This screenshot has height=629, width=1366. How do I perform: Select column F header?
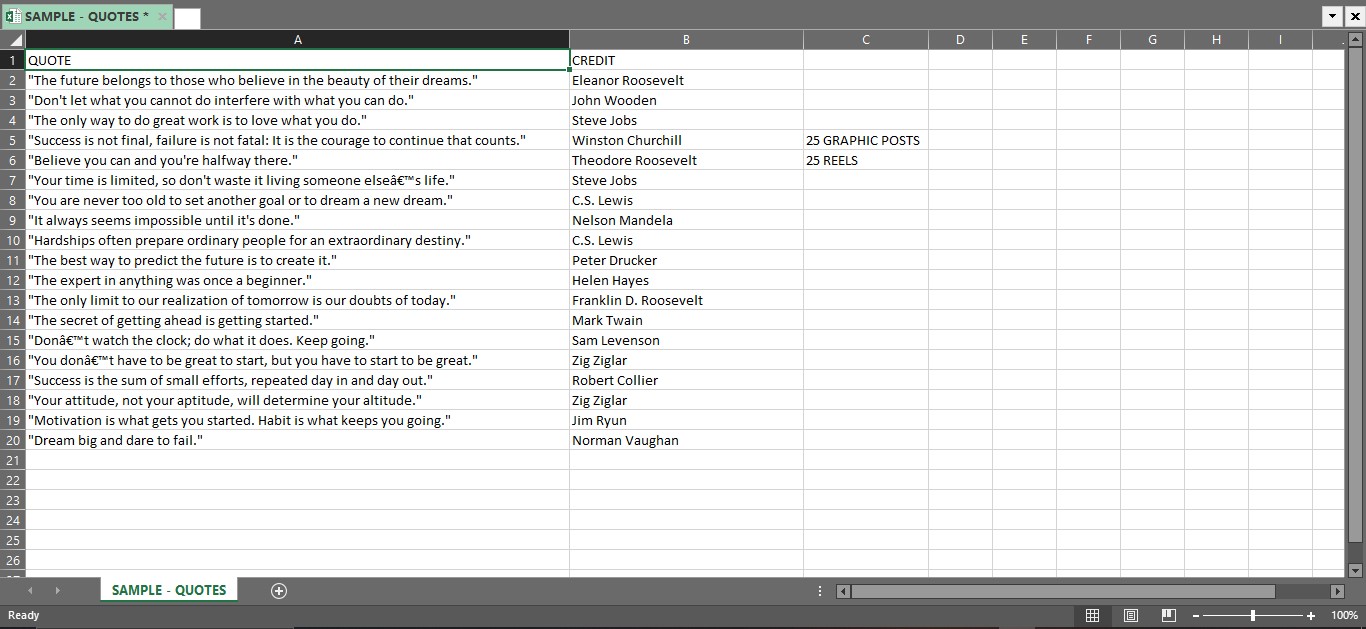click(x=1088, y=40)
